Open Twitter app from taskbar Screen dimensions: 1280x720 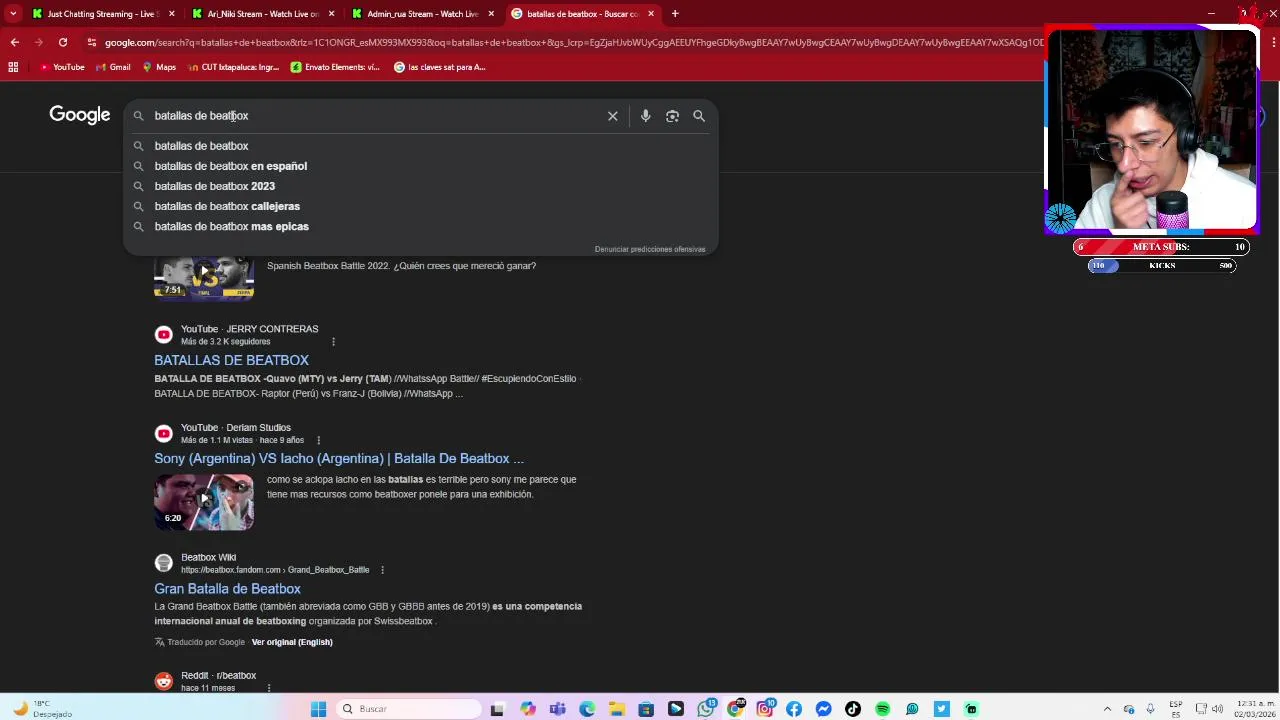point(941,709)
